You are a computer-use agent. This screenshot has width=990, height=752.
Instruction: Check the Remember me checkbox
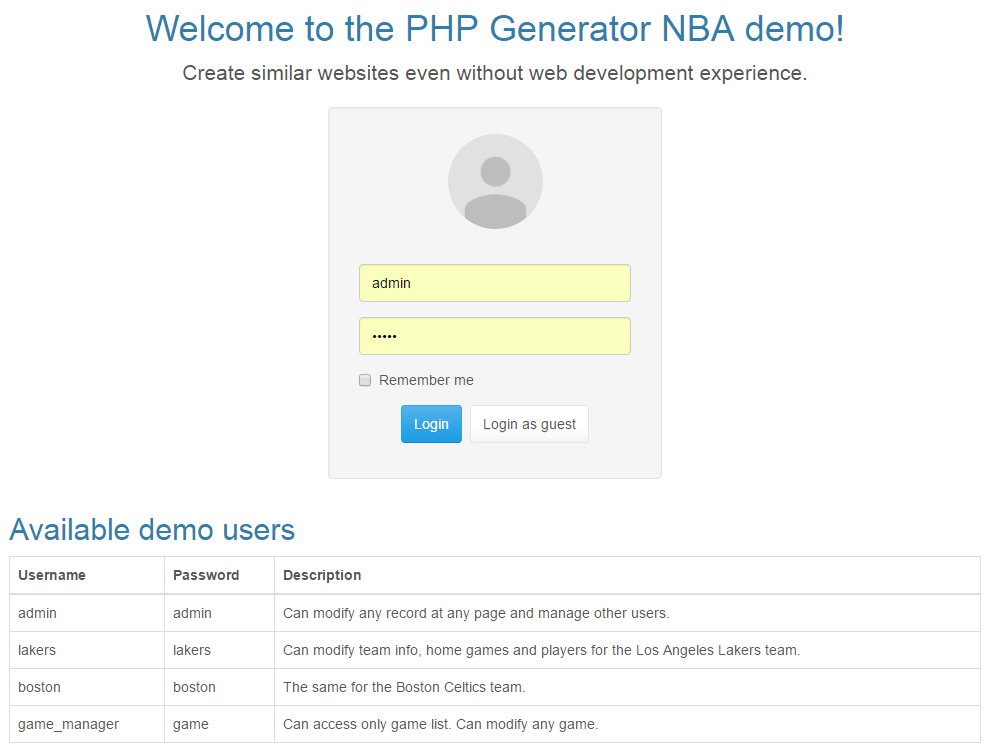tap(365, 380)
